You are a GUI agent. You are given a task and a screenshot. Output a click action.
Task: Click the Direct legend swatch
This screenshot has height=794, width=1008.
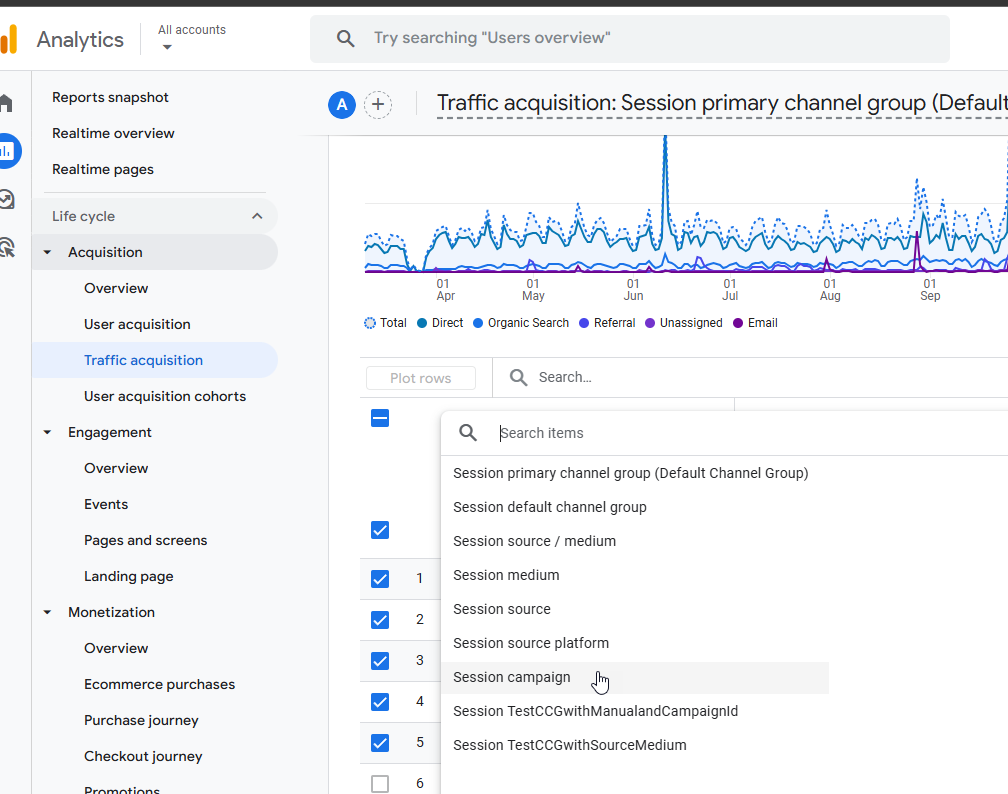coord(422,323)
